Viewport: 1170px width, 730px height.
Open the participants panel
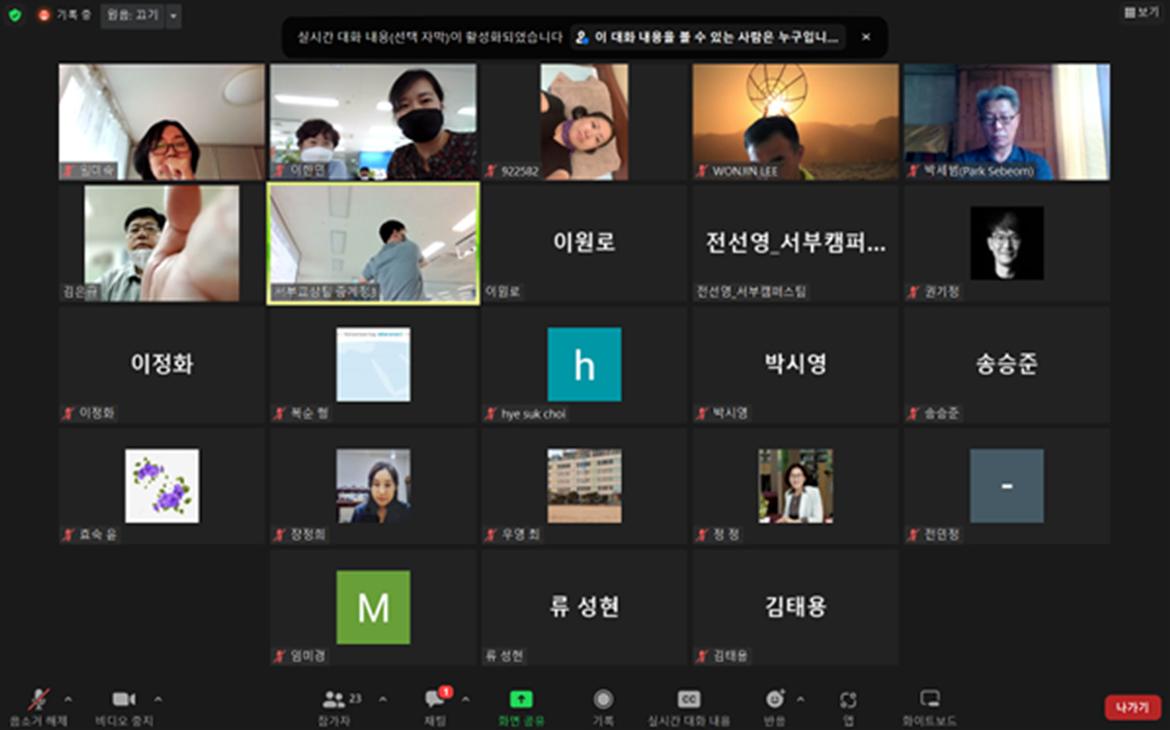[x=334, y=700]
